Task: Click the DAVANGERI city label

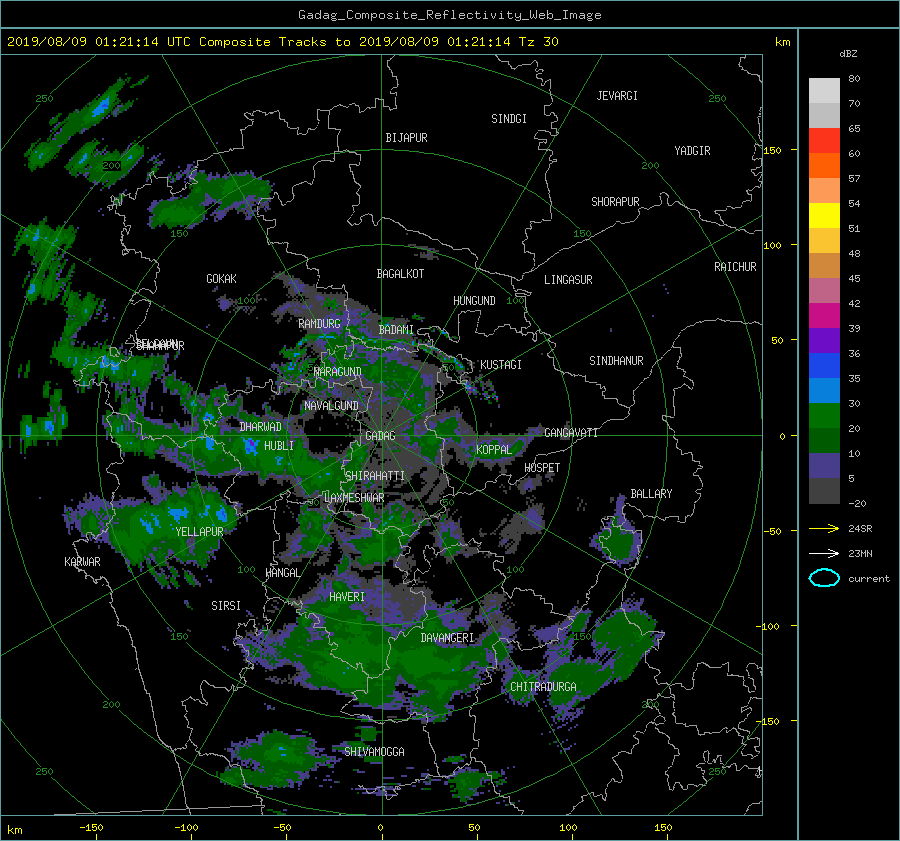Action: [447, 638]
